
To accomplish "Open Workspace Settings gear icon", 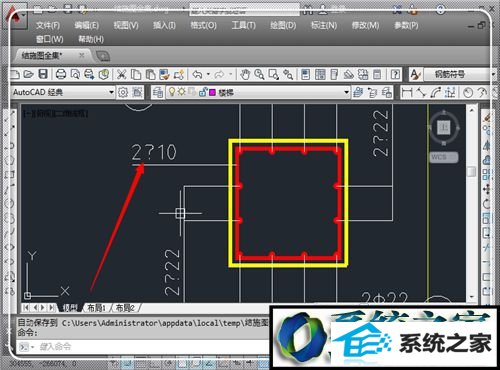I will pos(123,92).
